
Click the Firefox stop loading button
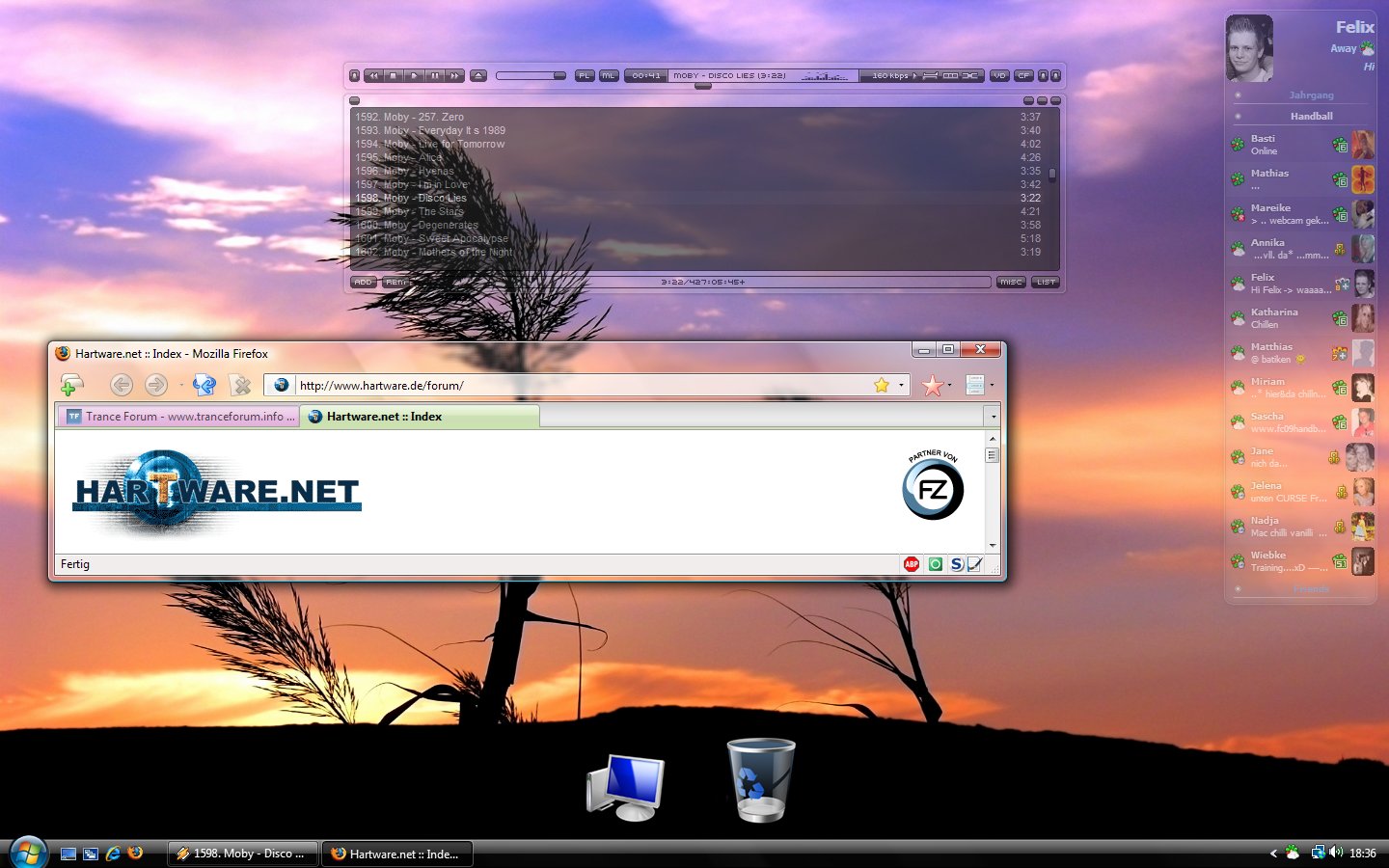pyautogui.click(x=241, y=386)
